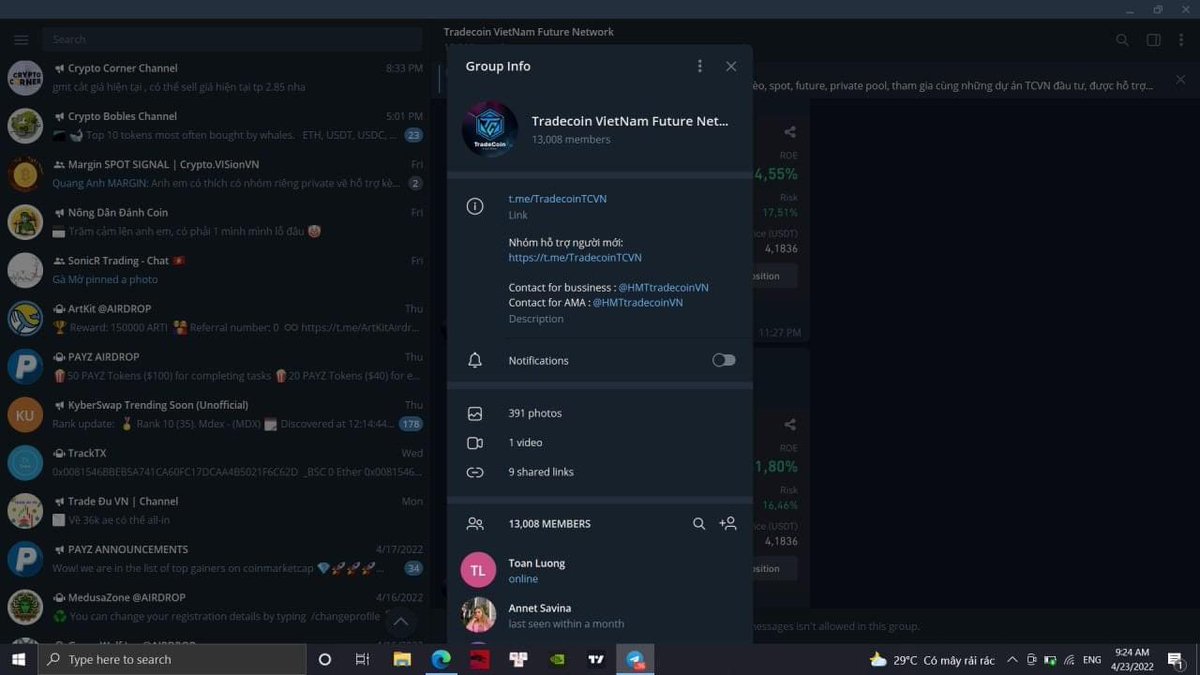1200x675 pixels.
Task: Click the Telegram taskbar icon
Action: [x=635, y=659]
